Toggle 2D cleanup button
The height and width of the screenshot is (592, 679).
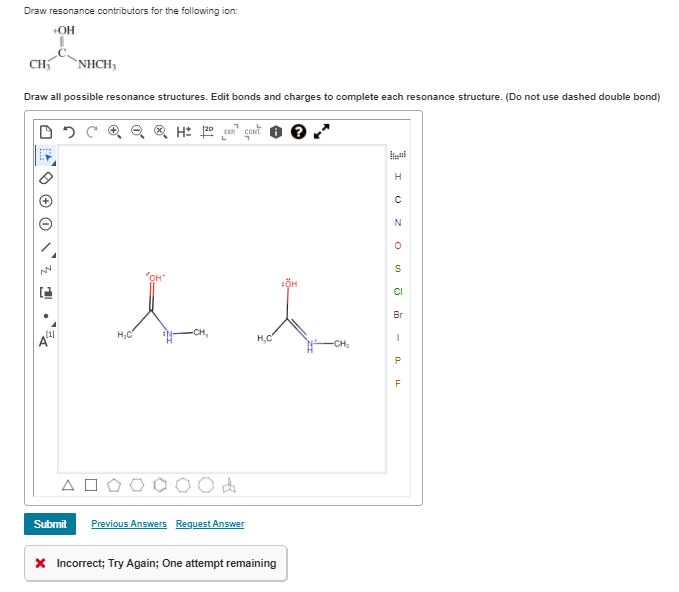pyautogui.click(x=207, y=132)
